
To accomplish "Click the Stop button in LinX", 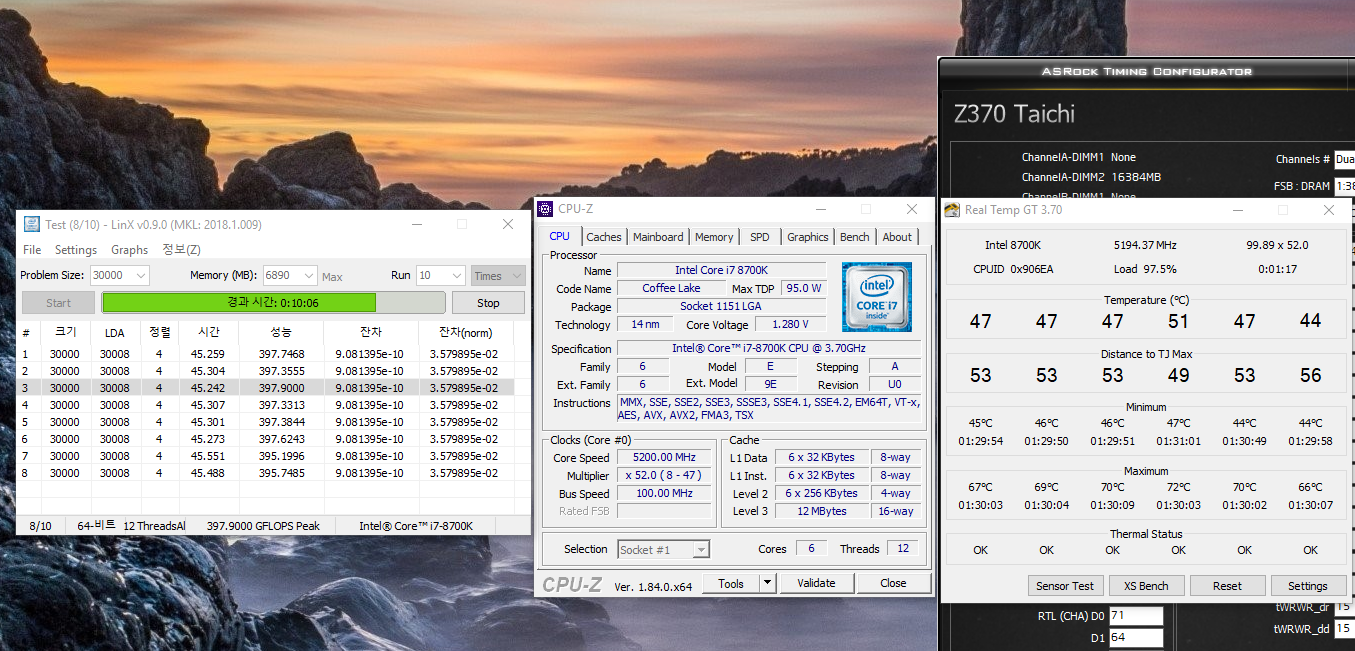I will (488, 303).
